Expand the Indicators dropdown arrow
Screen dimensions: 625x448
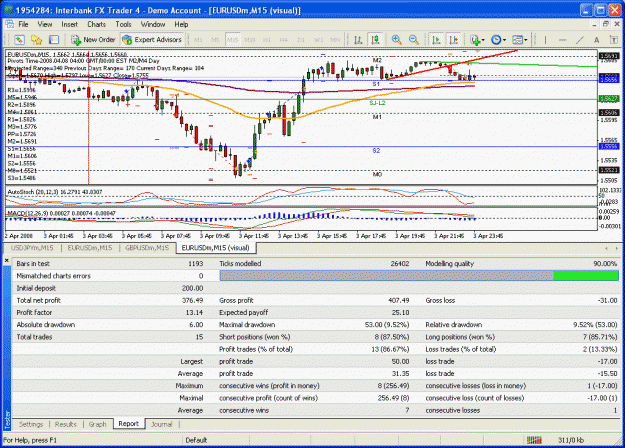tap(483, 40)
